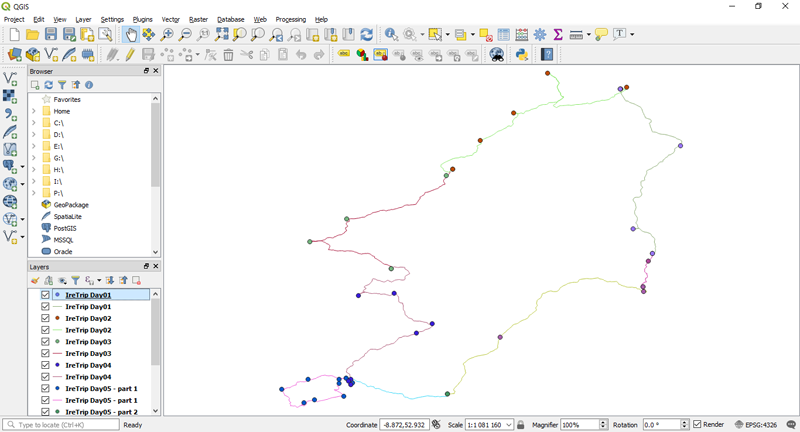
Task: Filter the Browser panel with funnel icon
Action: [62, 85]
